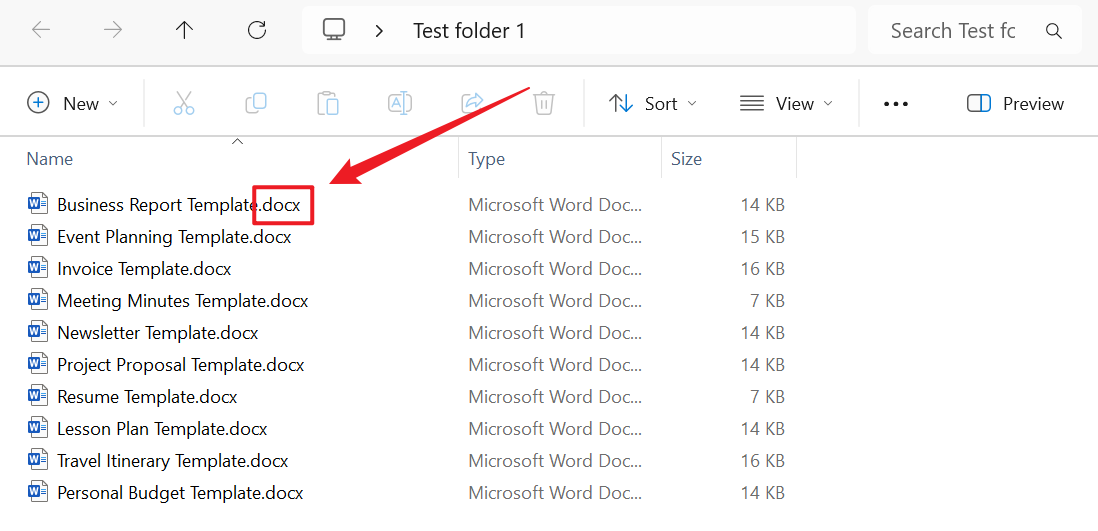Expand the Sort options menu

(653, 104)
